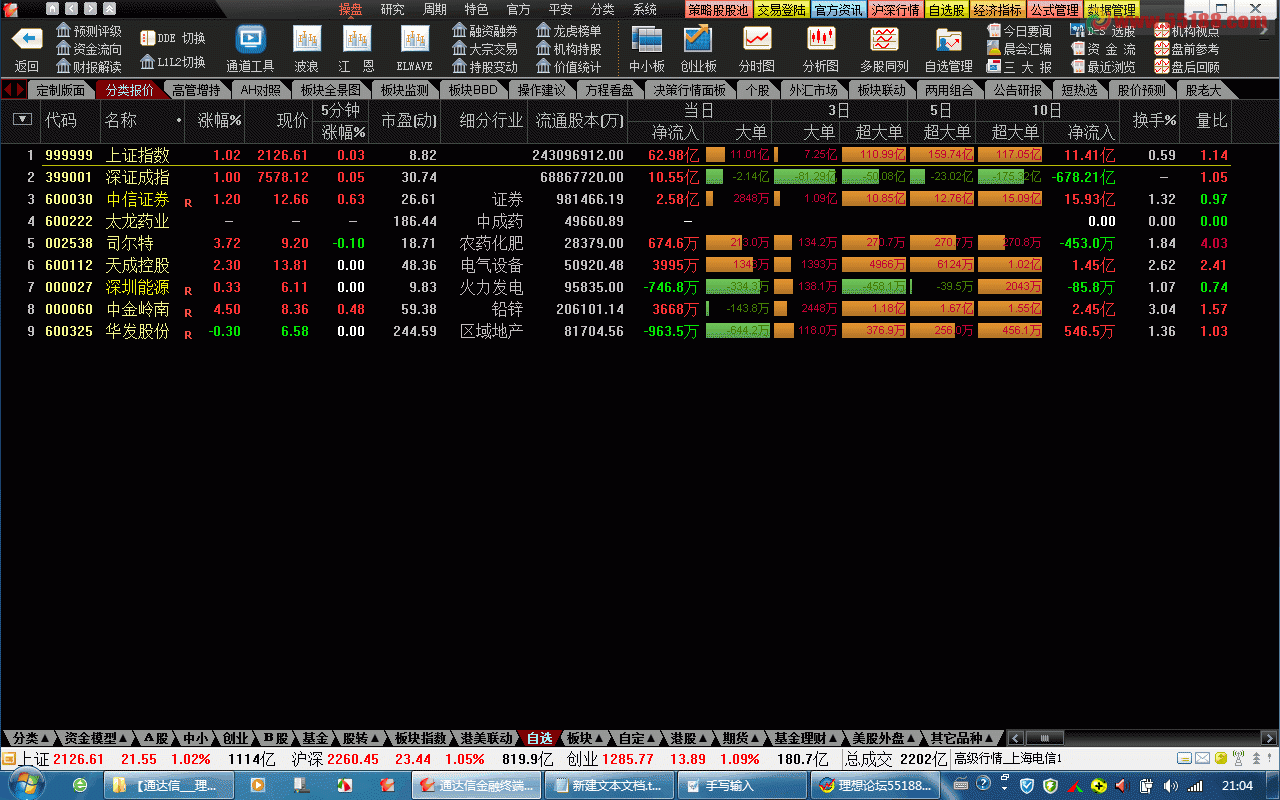Image resolution: width=1280 pixels, height=800 pixels.
Task: Sort by the 涨幅% column header
Action: click(x=220, y=120)
